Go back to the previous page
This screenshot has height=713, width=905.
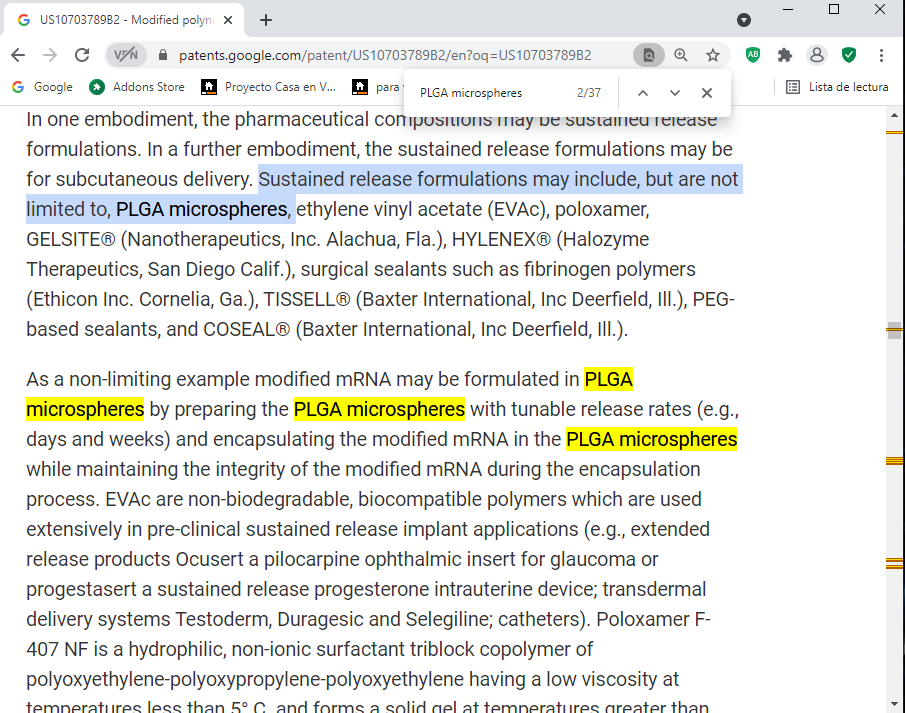(18, 55)
